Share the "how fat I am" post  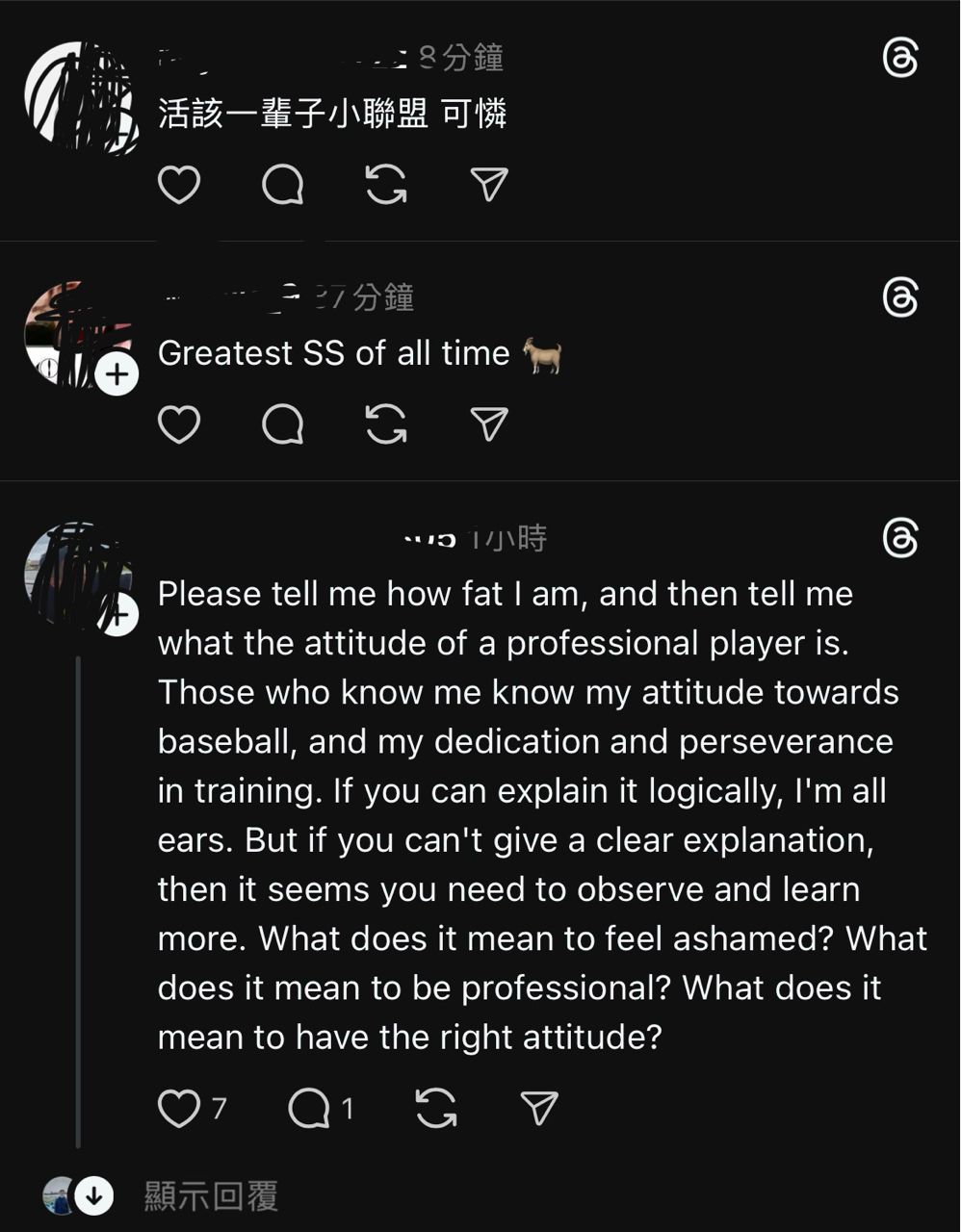pyautogui.click(x=539, y=1109)
